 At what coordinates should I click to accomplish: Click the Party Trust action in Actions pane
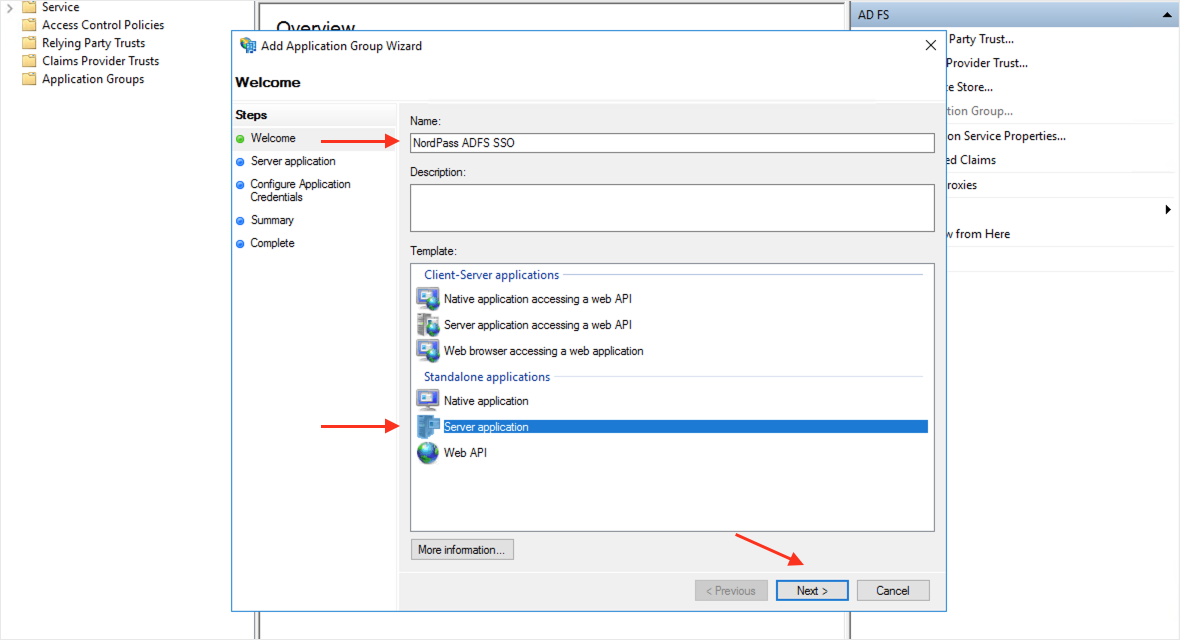[x=981, y=39]
